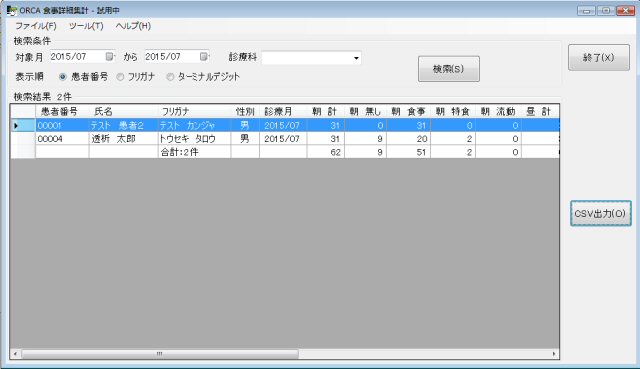Open the ツール(T) menu
The height and width of the screenshot is (369, 640).
(86, 26)
